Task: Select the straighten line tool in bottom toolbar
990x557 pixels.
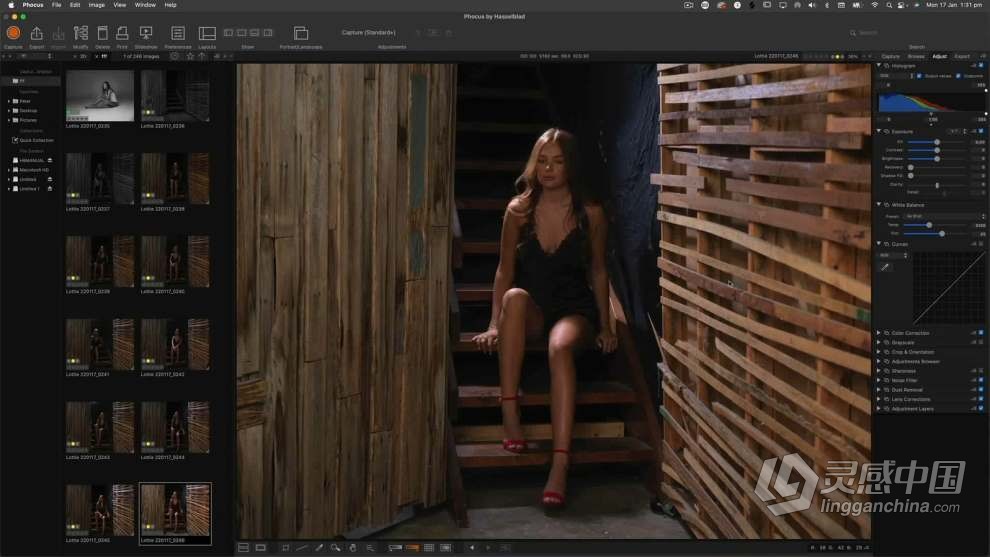Action: (302, 548)
